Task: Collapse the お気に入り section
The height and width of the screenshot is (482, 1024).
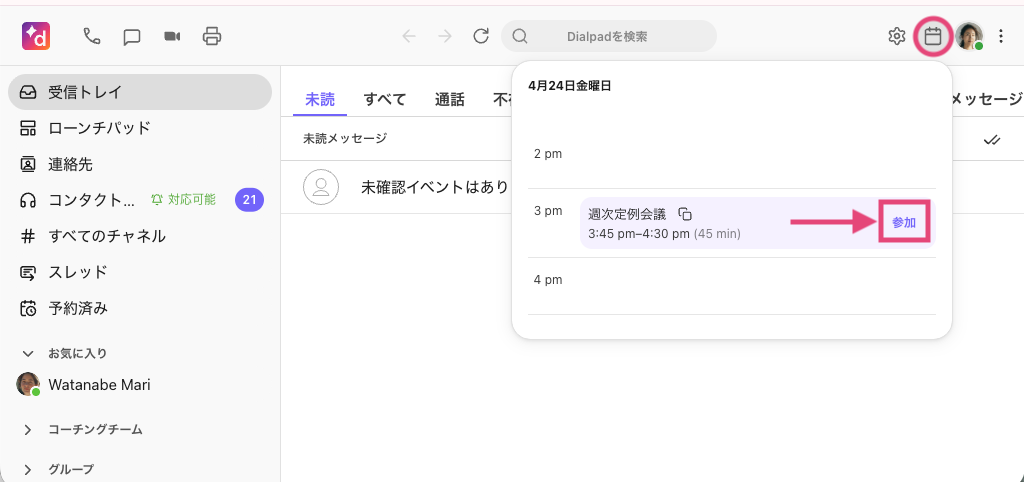Action: [28, 353]
